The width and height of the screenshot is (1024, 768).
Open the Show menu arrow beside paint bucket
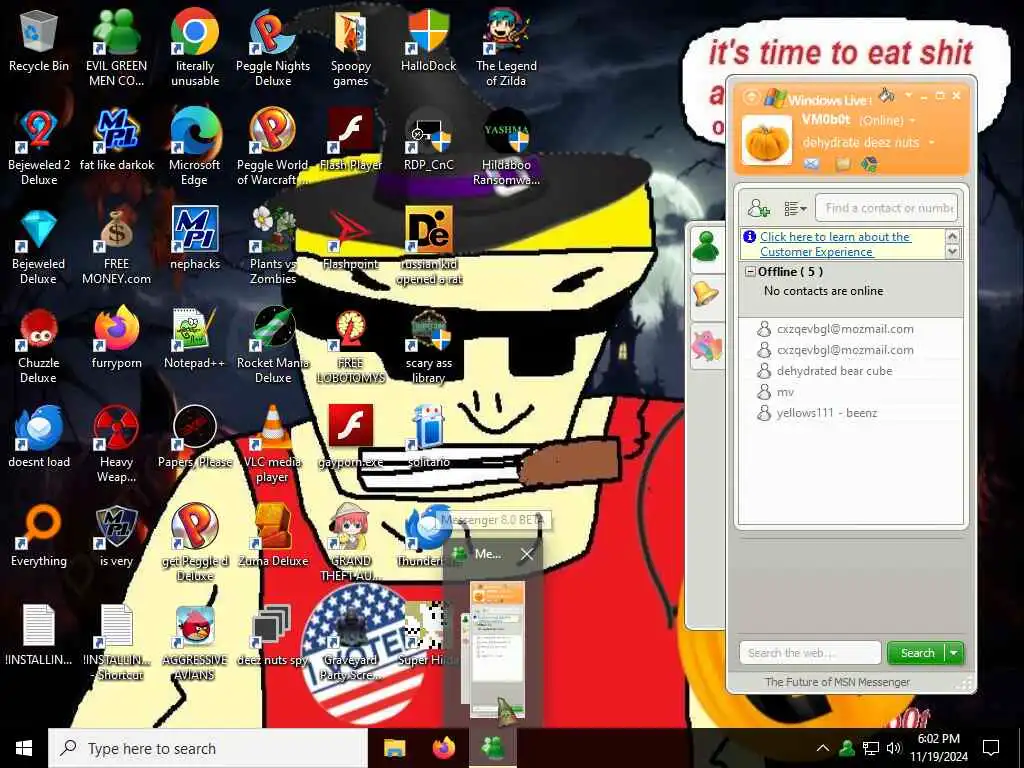(908, 95)
